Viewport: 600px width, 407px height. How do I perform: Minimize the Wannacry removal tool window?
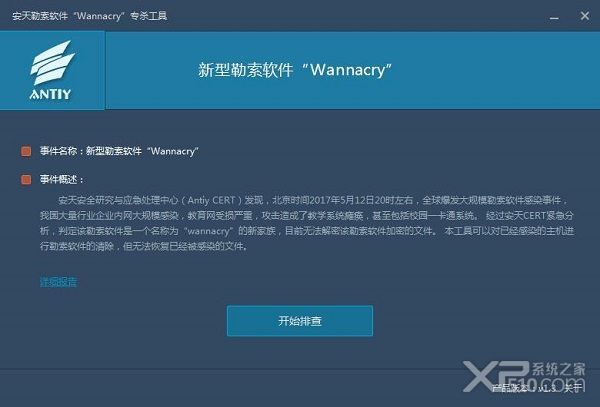554,17
